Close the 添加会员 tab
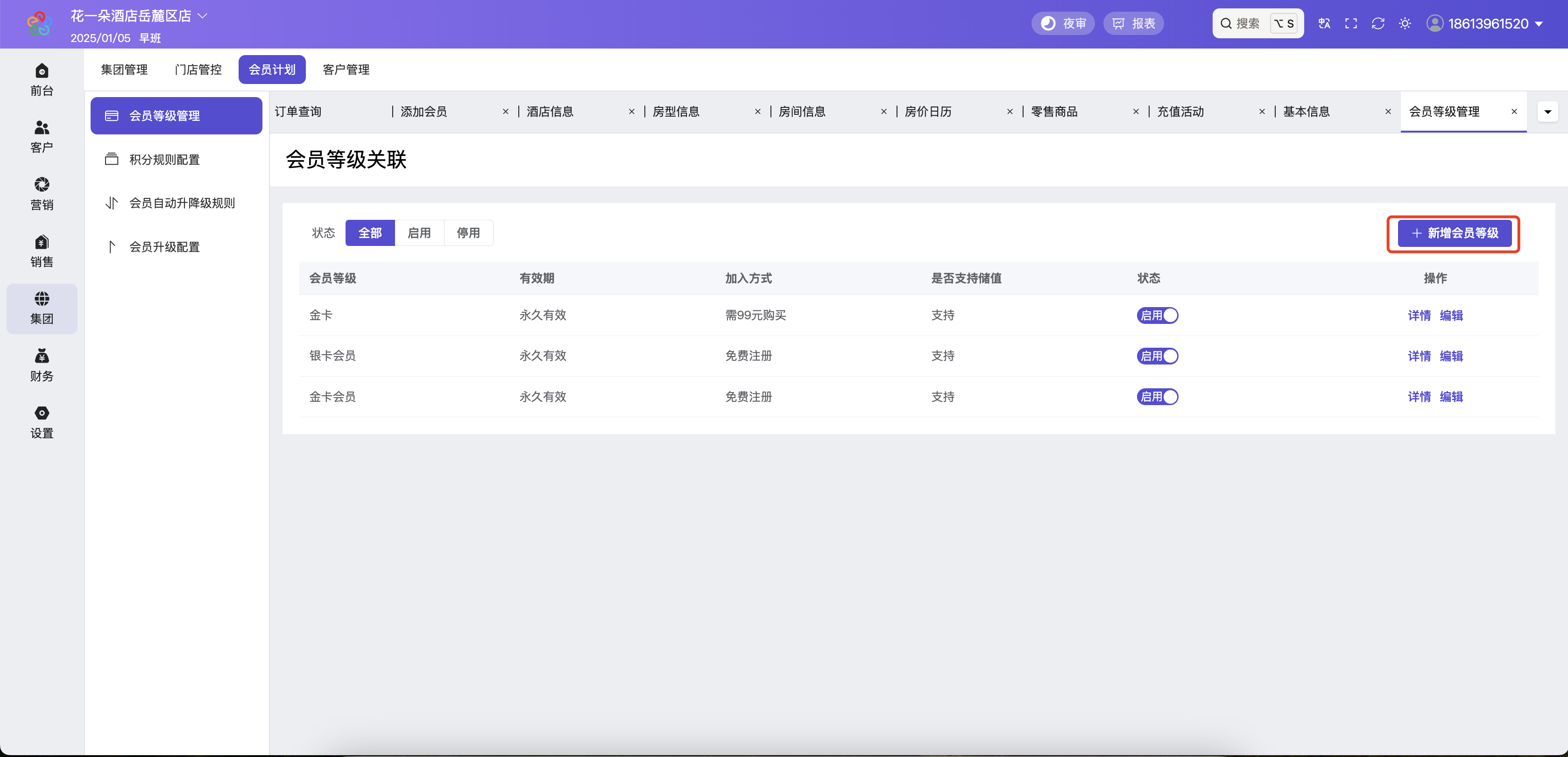1568x757 pixels. (505, 112)
